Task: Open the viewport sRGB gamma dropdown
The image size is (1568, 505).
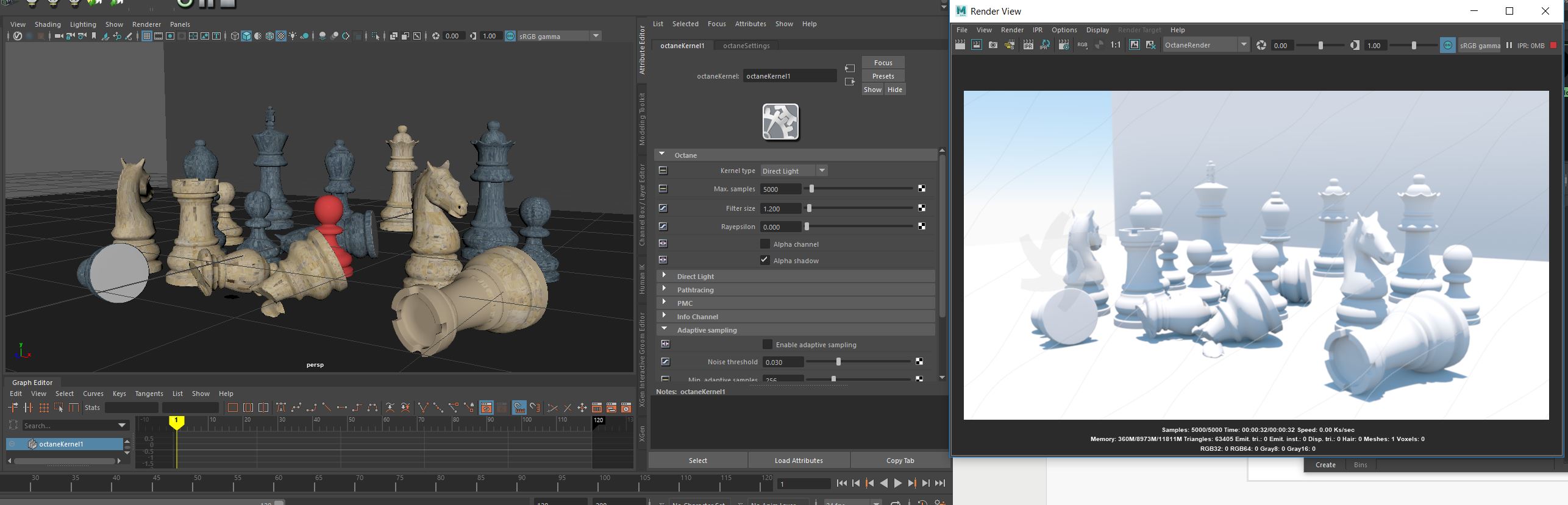Action: pyautogui.click(x=559, y=37)
